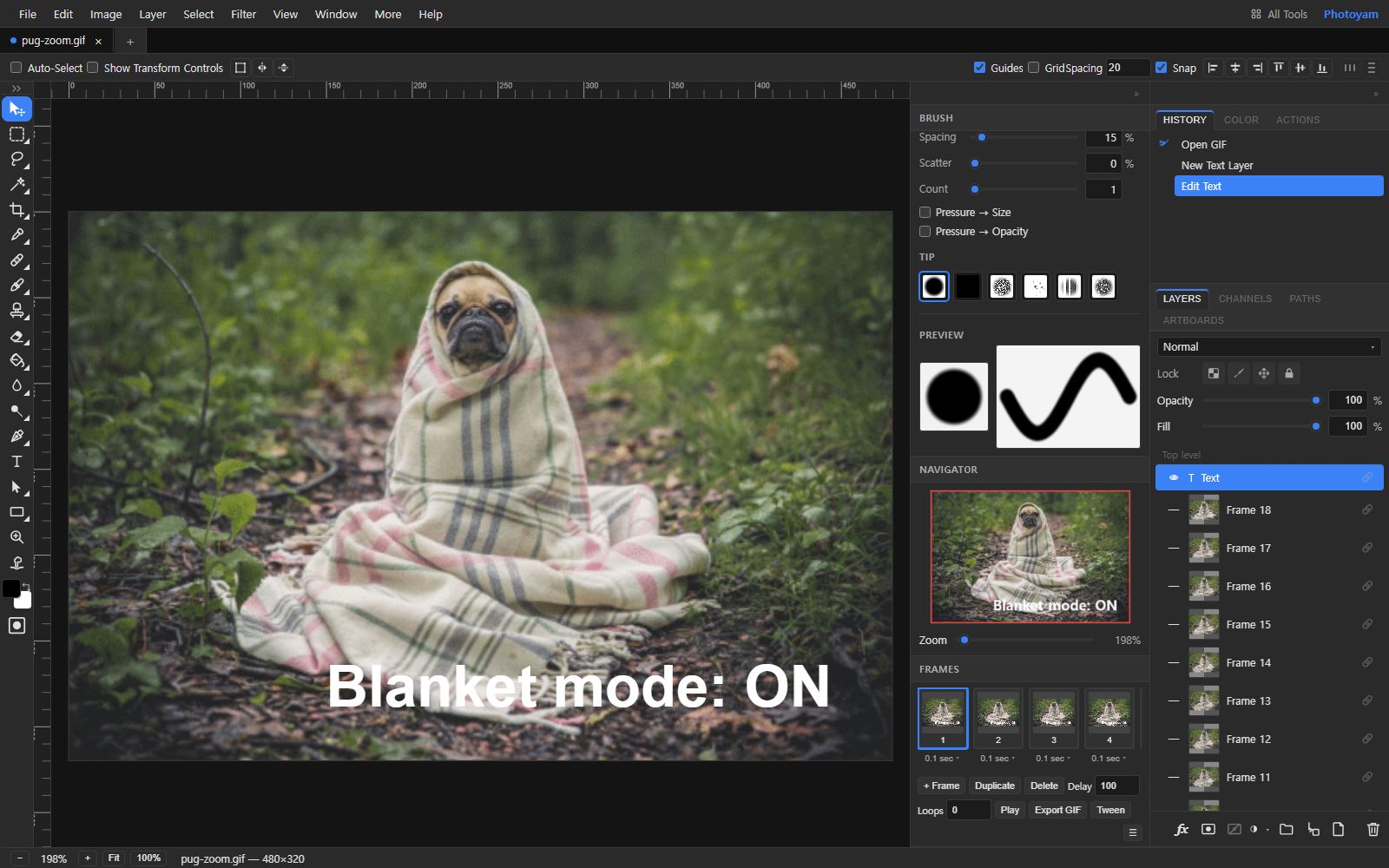Select the Type tool
The width and height of the screenshot is (1389, 868).
(16, 461)
